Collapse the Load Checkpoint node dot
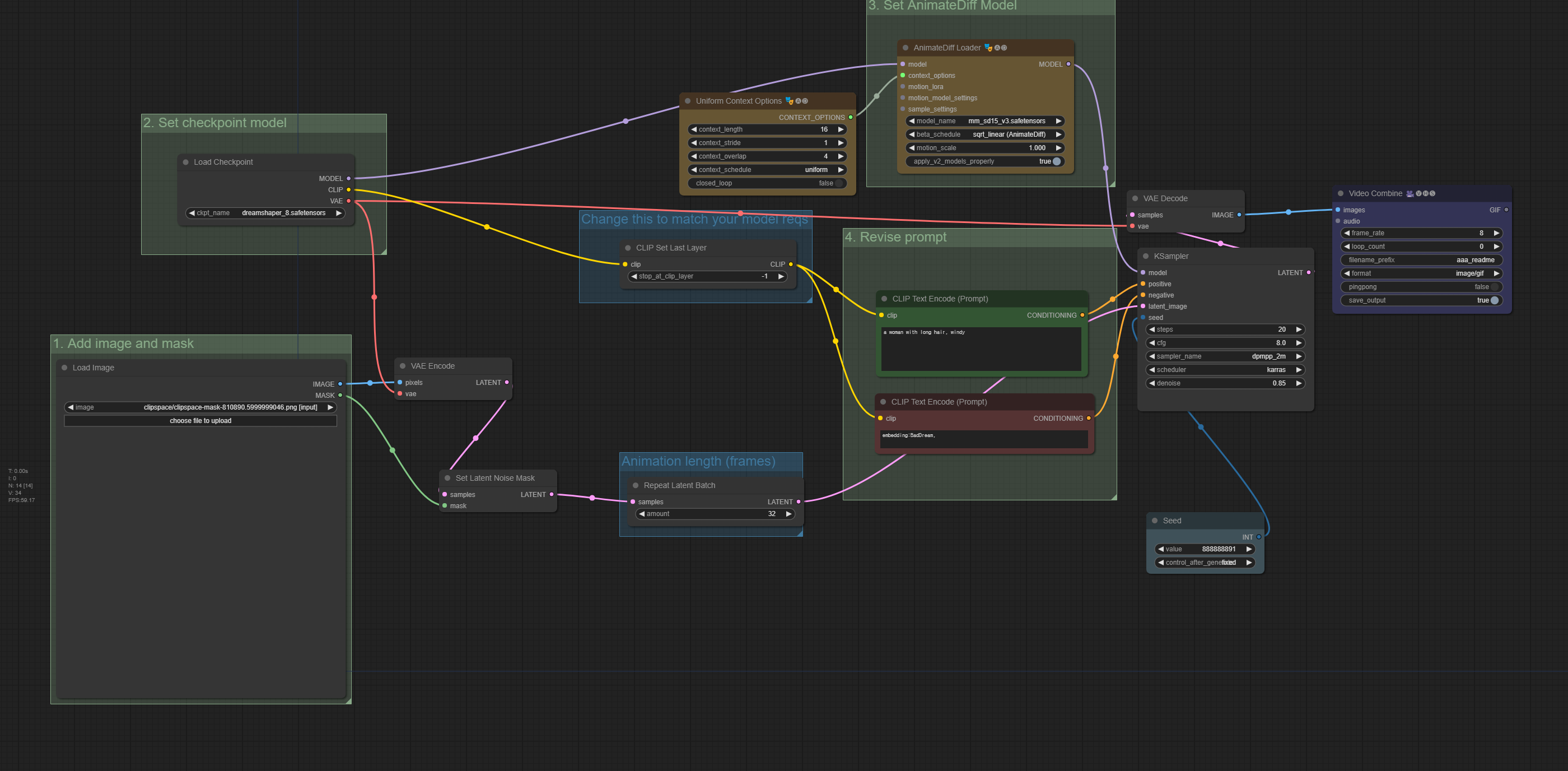 [186, 162]
